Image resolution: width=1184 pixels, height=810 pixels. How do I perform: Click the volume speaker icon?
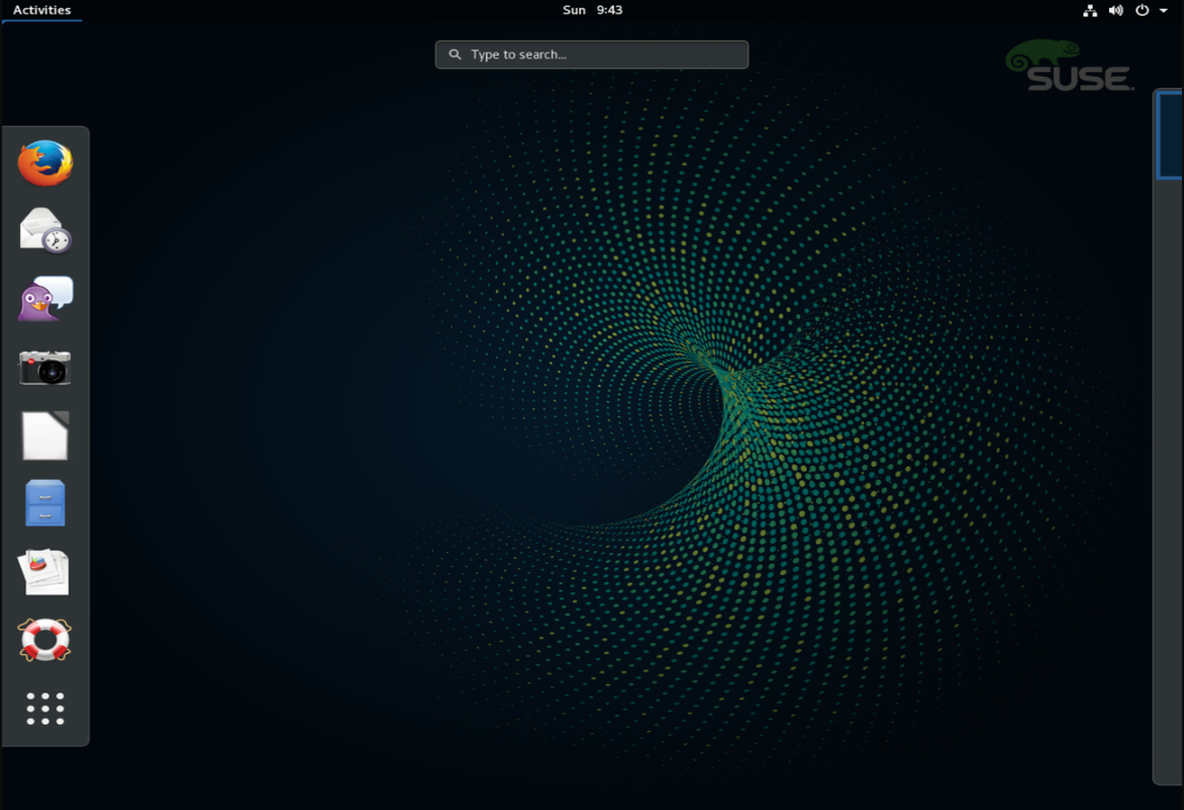1116,10
